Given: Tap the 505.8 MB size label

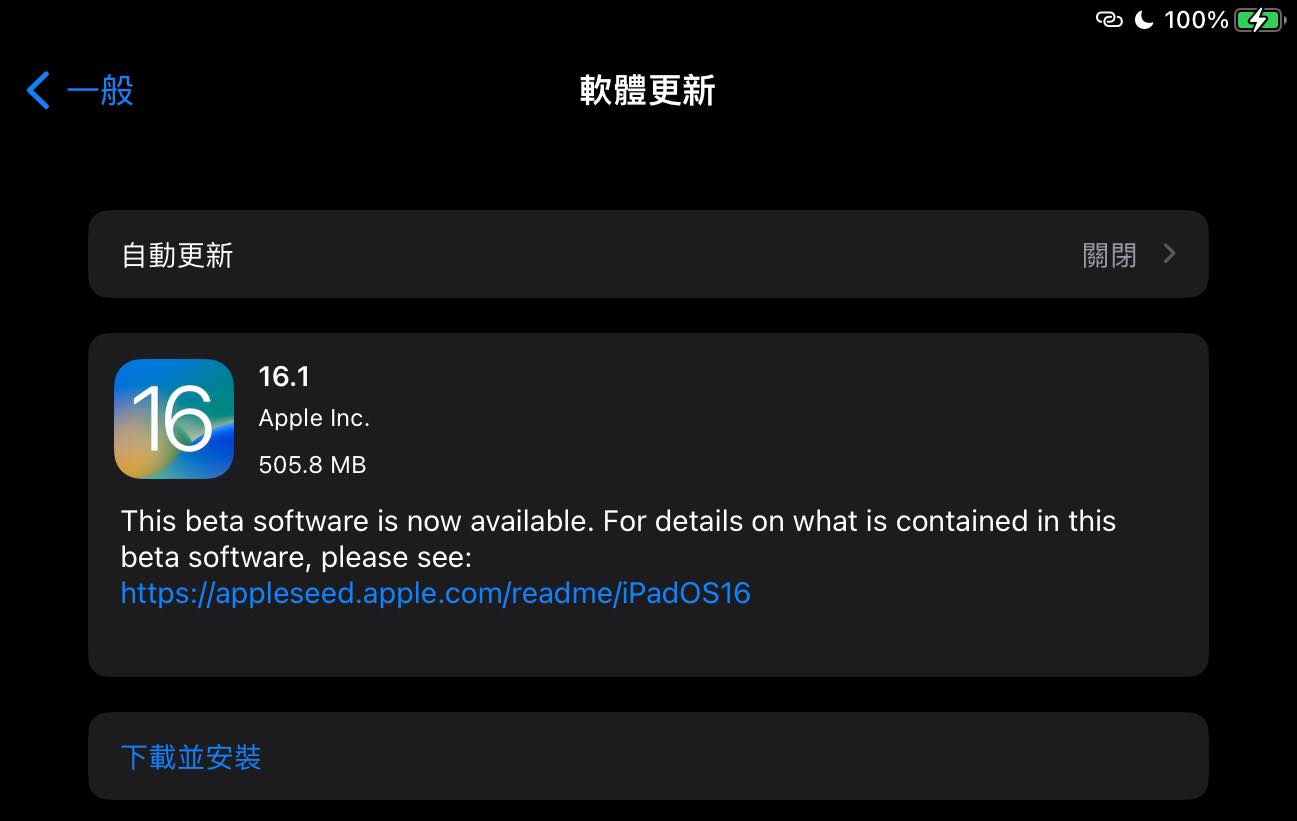Looking at the screenshot, I should click(x=312, y=465).
